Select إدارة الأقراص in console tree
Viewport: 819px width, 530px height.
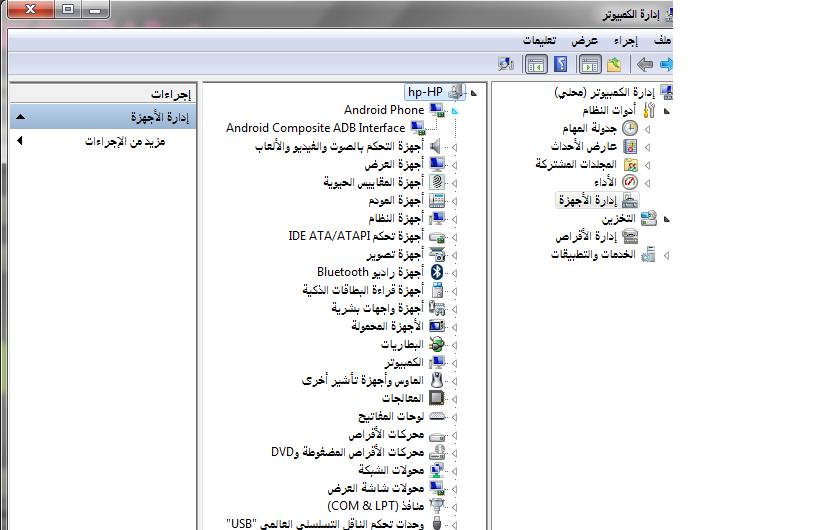(x=586, y=237)
